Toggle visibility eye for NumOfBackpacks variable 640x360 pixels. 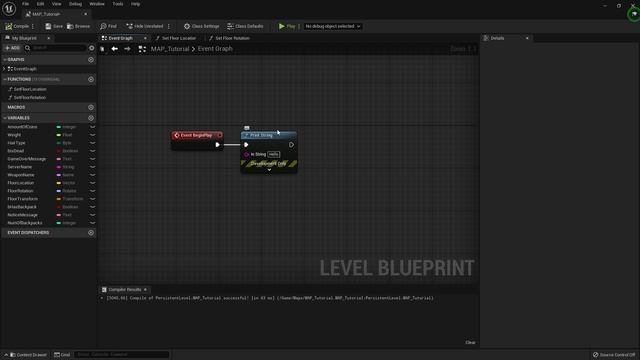(92, 223)
